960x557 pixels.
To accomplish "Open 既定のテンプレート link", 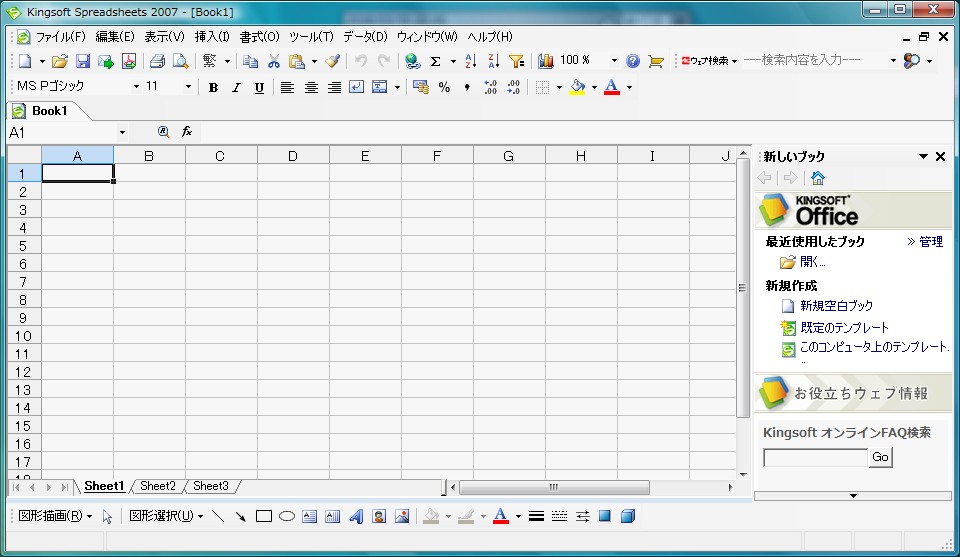I will click(x=844, y=327).
